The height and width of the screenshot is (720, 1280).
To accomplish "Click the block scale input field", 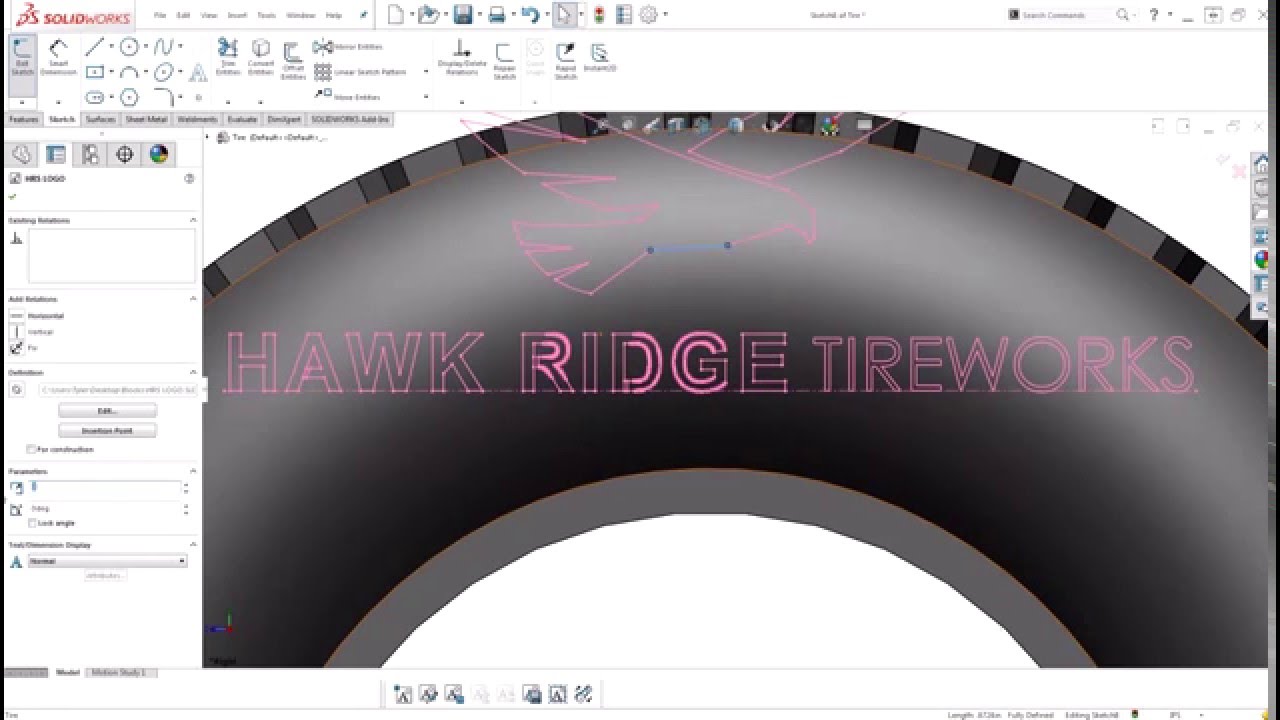I will [x=105, y=488].
